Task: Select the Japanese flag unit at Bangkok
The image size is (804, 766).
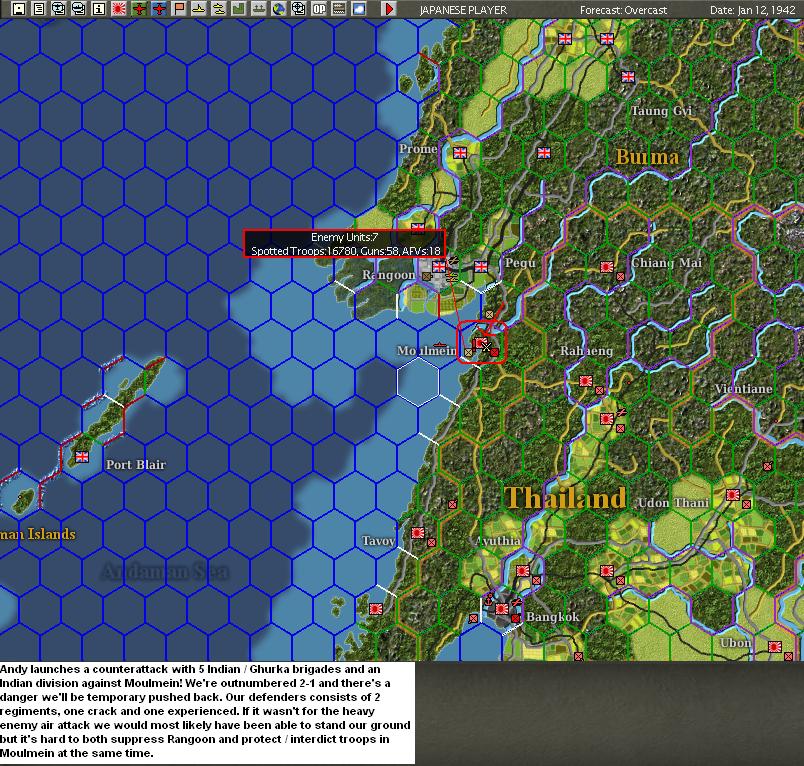Action: tap(502, 609)
